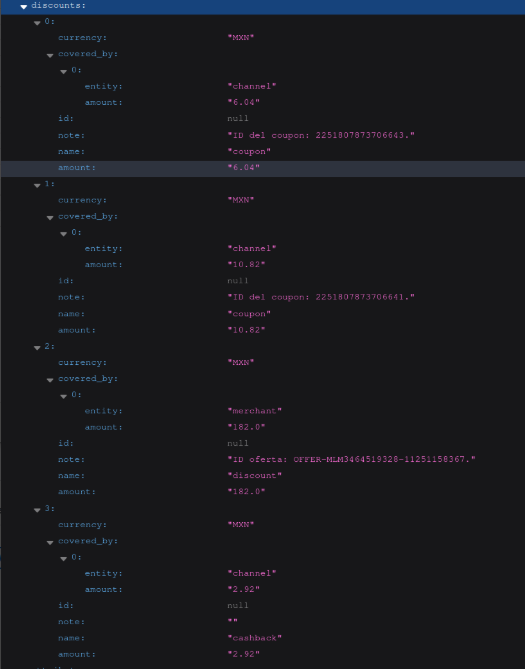525x671 pixels.
Task: Click the discounts header key label
Action: (x=58, y=6)
